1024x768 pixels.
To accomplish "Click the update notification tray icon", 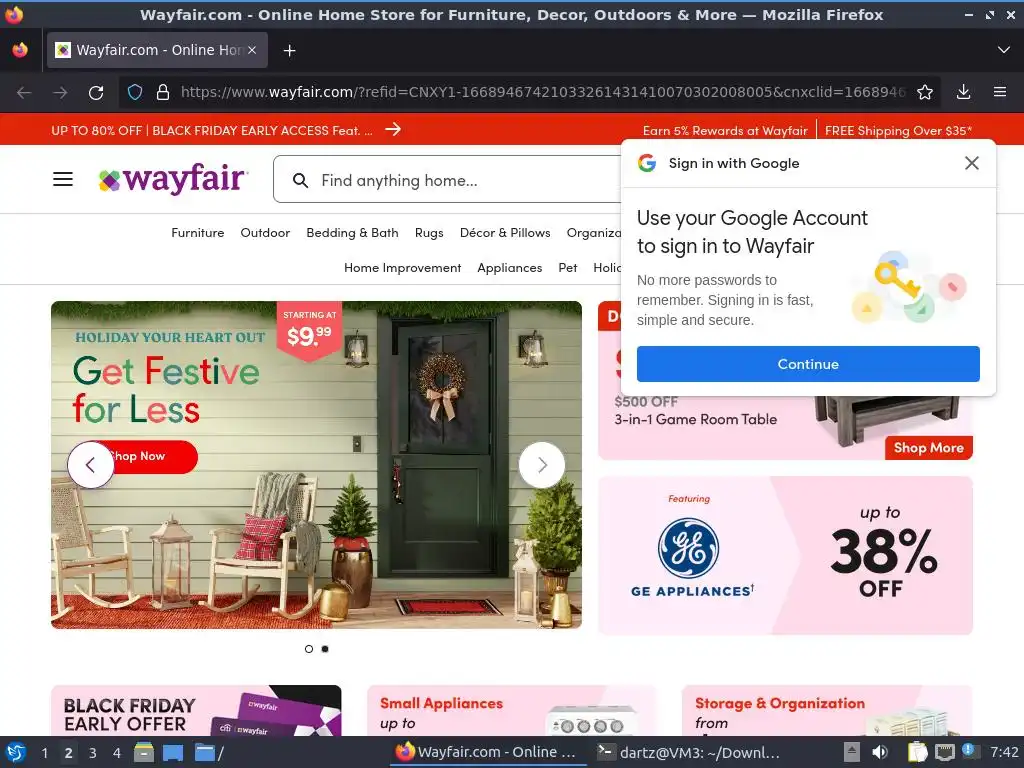I will coord(968,750).
